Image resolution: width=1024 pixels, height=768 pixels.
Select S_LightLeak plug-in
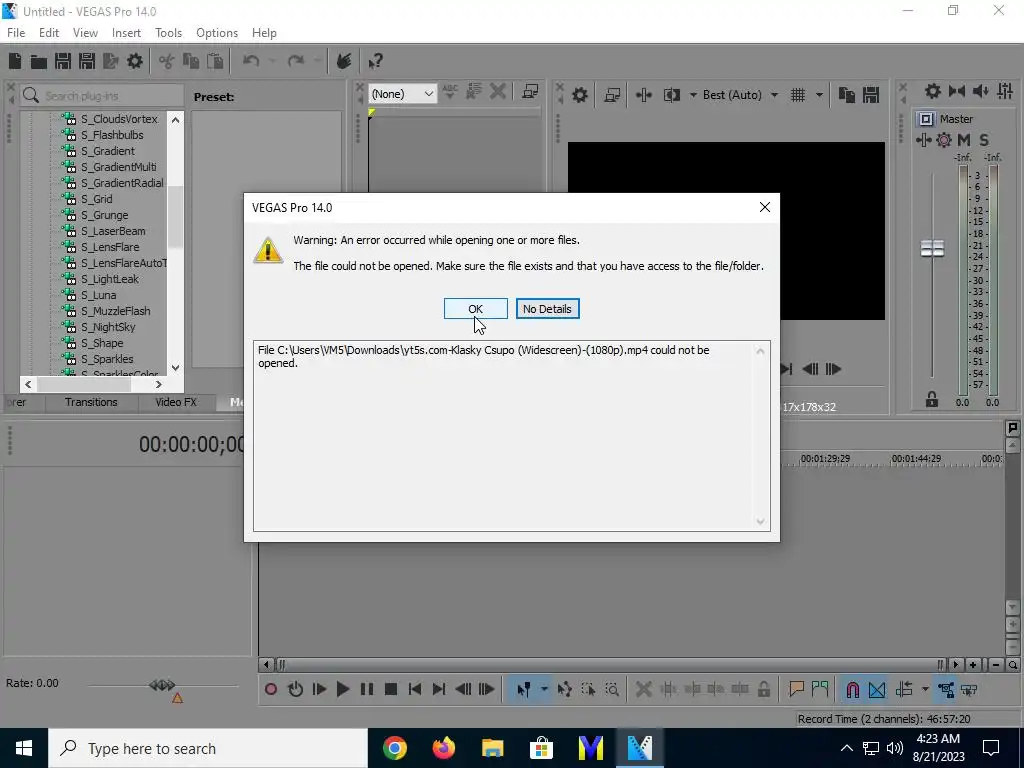[110, 279]
